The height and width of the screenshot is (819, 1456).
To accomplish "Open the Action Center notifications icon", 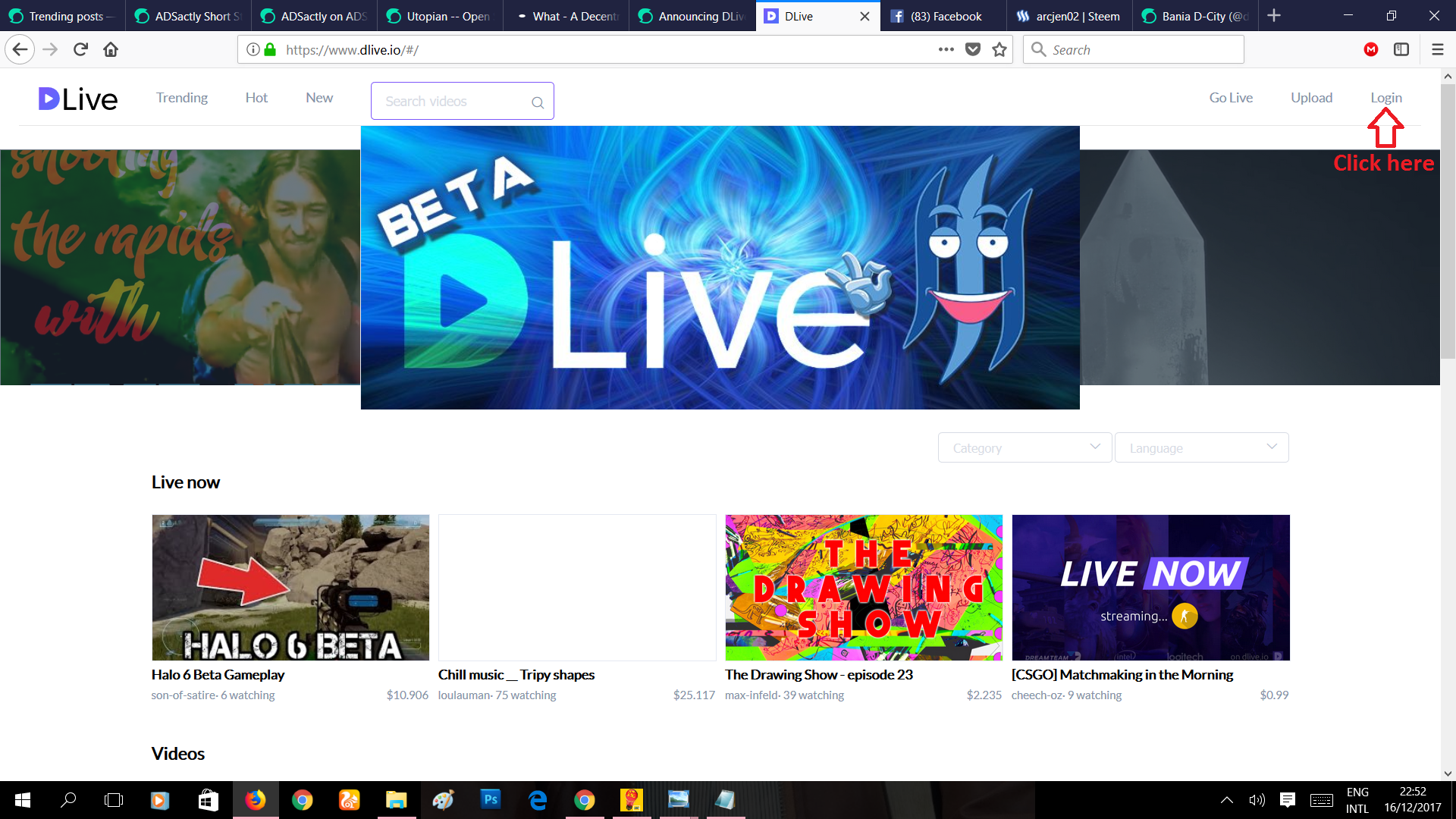I will click(x=1287, y=800).
